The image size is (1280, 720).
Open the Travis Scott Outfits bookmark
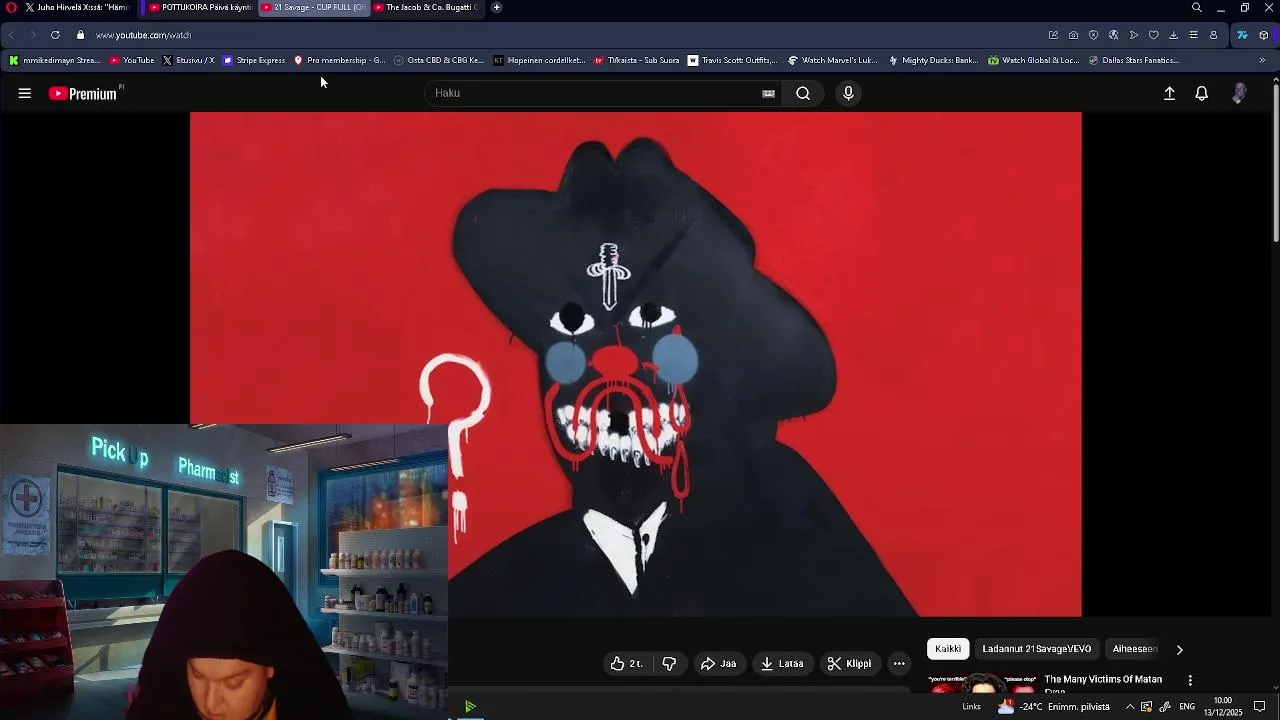(732, 60)
